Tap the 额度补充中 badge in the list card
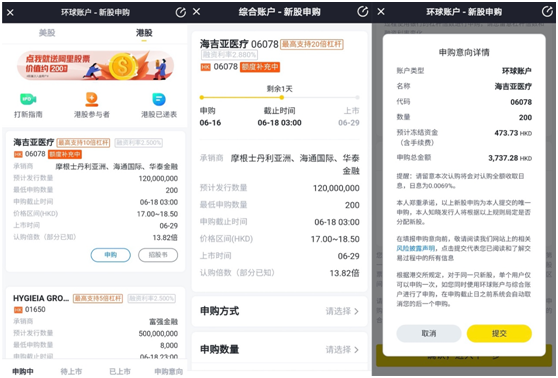This screenshot has width=558, height=378. point(65,154)
